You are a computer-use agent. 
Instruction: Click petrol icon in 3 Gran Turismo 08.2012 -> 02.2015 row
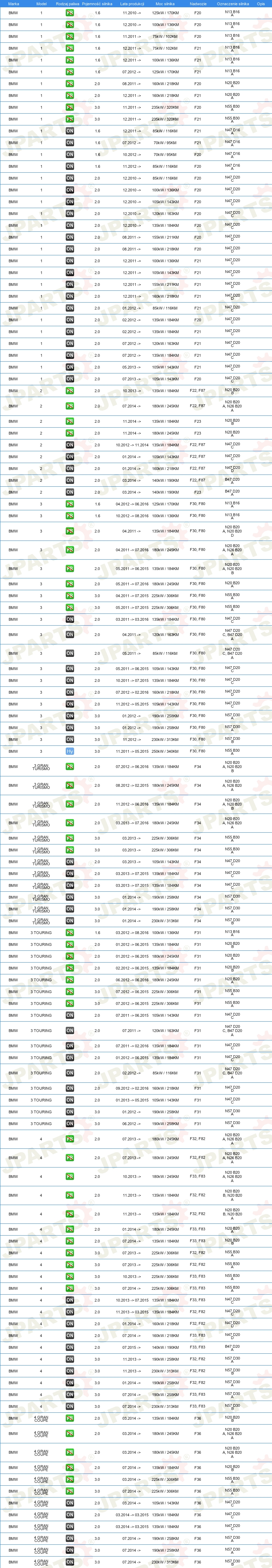pyautogui.click(x=70, y=785)
